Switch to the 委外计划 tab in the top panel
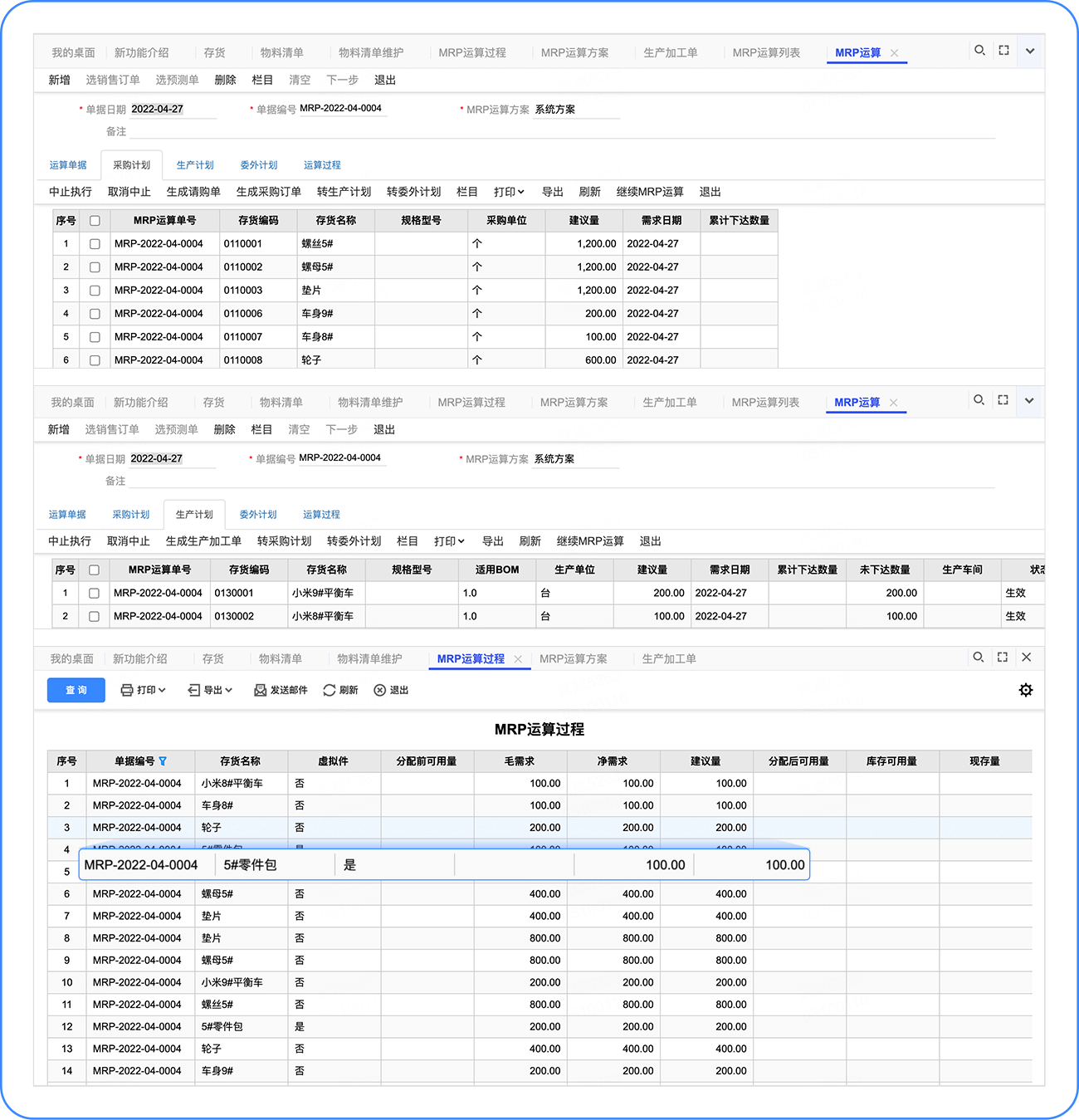This screenshot has height=1120, width=1079. tap(259, 165)
